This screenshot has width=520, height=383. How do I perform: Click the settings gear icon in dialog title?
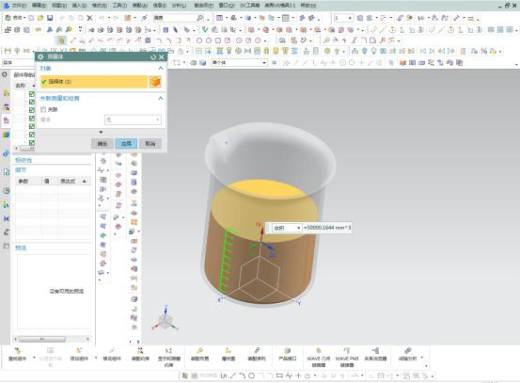41,57
